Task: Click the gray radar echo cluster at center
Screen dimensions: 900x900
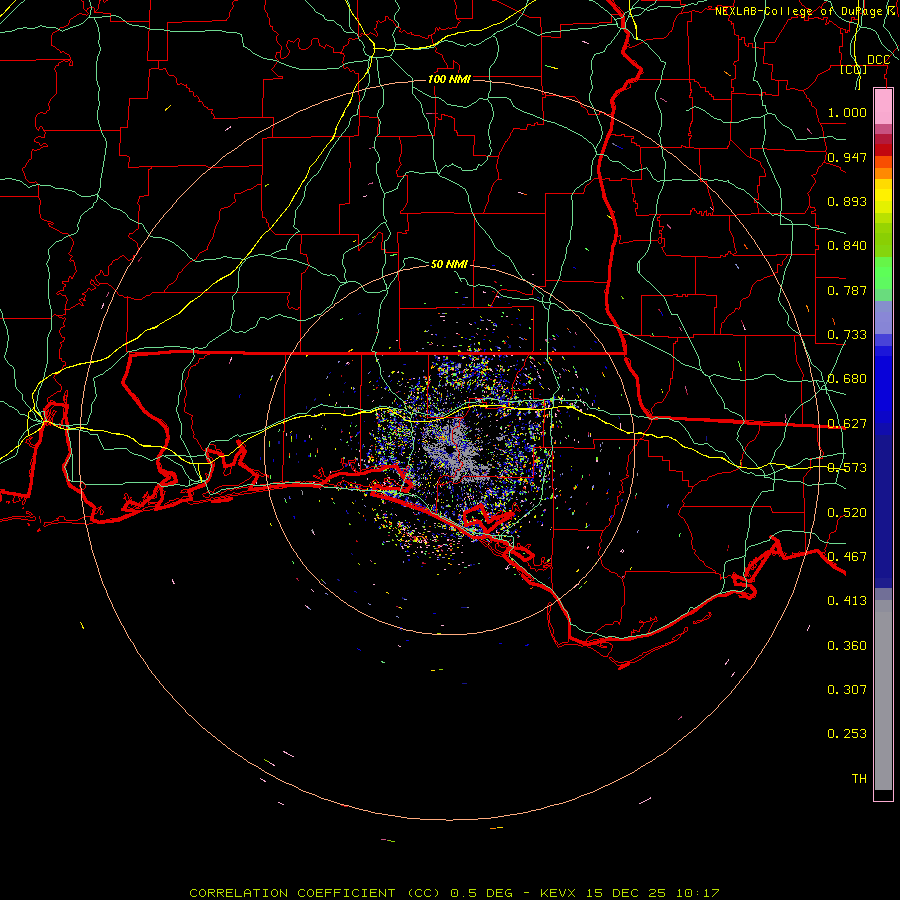Action: 456,451
